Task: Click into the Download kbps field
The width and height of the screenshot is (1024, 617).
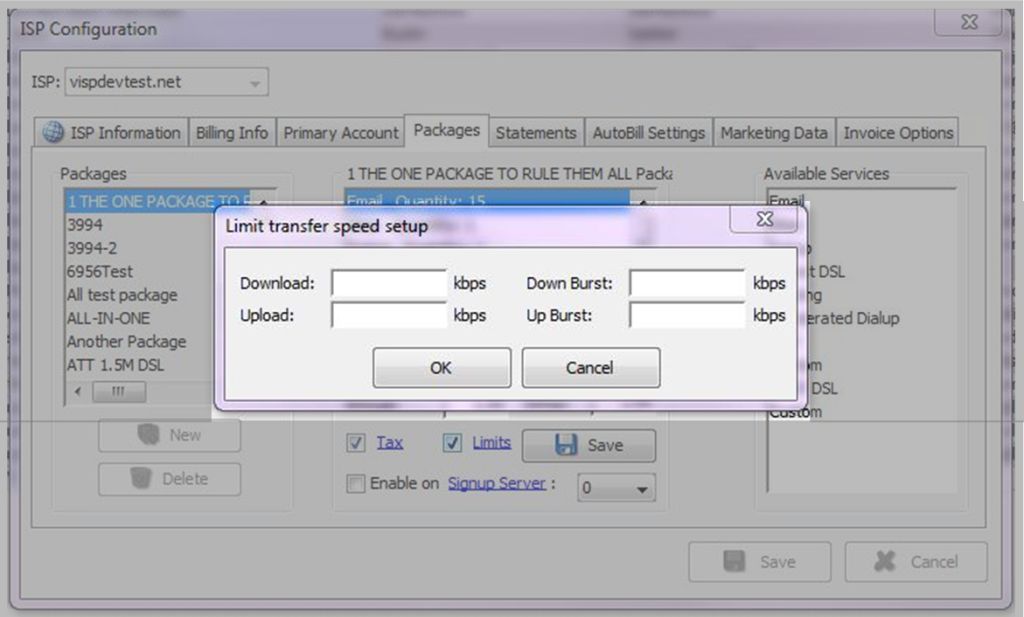Action: point(389,283)
